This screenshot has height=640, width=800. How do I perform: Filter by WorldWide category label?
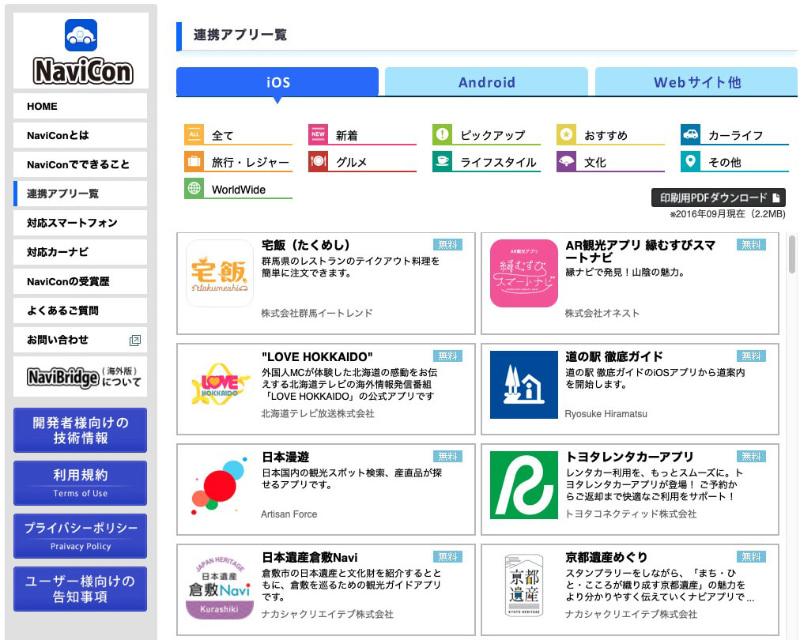(238, 190)
